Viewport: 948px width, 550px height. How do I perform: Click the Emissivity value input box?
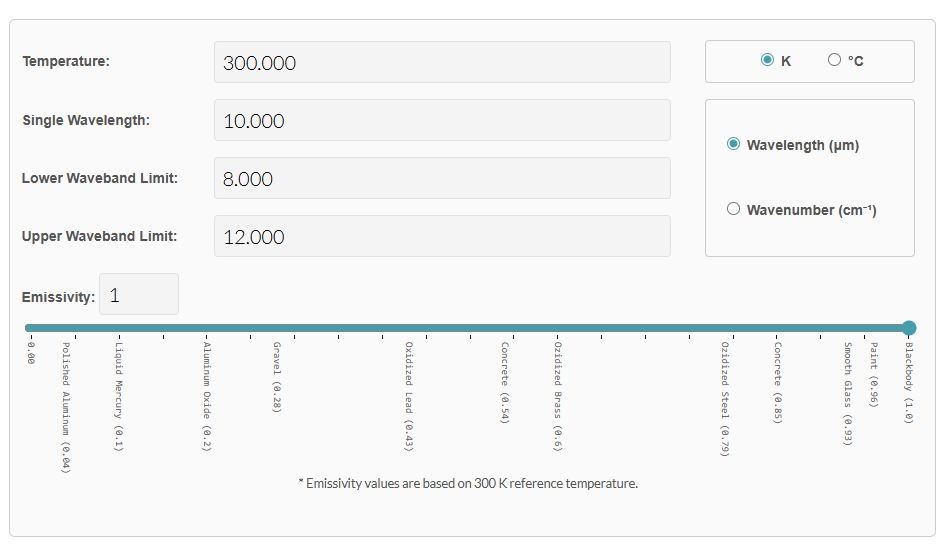tap(139, 295)
